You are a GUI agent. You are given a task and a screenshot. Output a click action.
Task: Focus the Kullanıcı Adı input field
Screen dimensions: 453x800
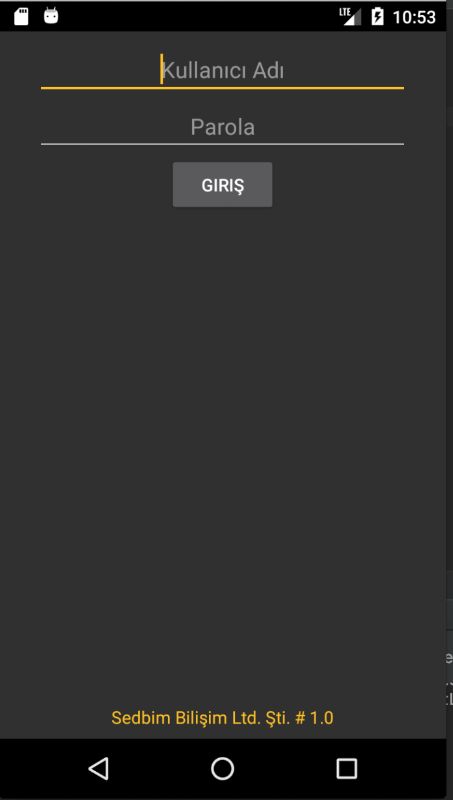pyautogui.click(x=222, y=71)
